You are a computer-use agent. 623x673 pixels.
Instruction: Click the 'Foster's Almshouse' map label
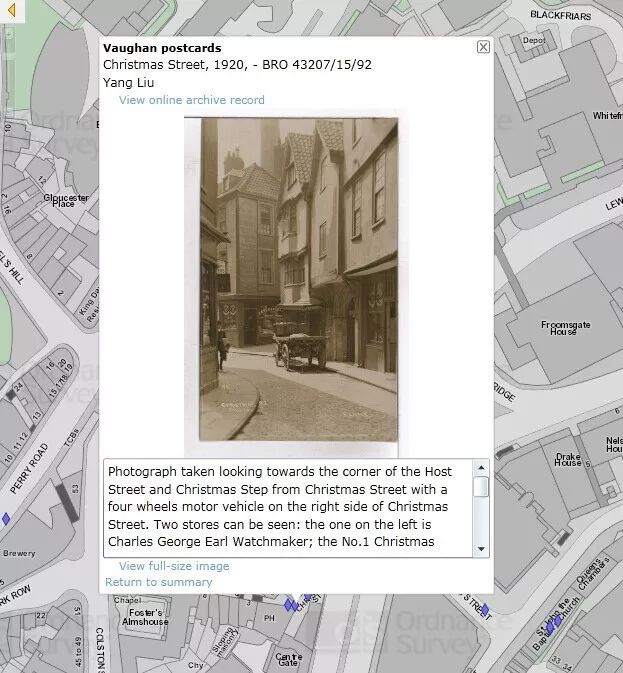pos(145,617)
